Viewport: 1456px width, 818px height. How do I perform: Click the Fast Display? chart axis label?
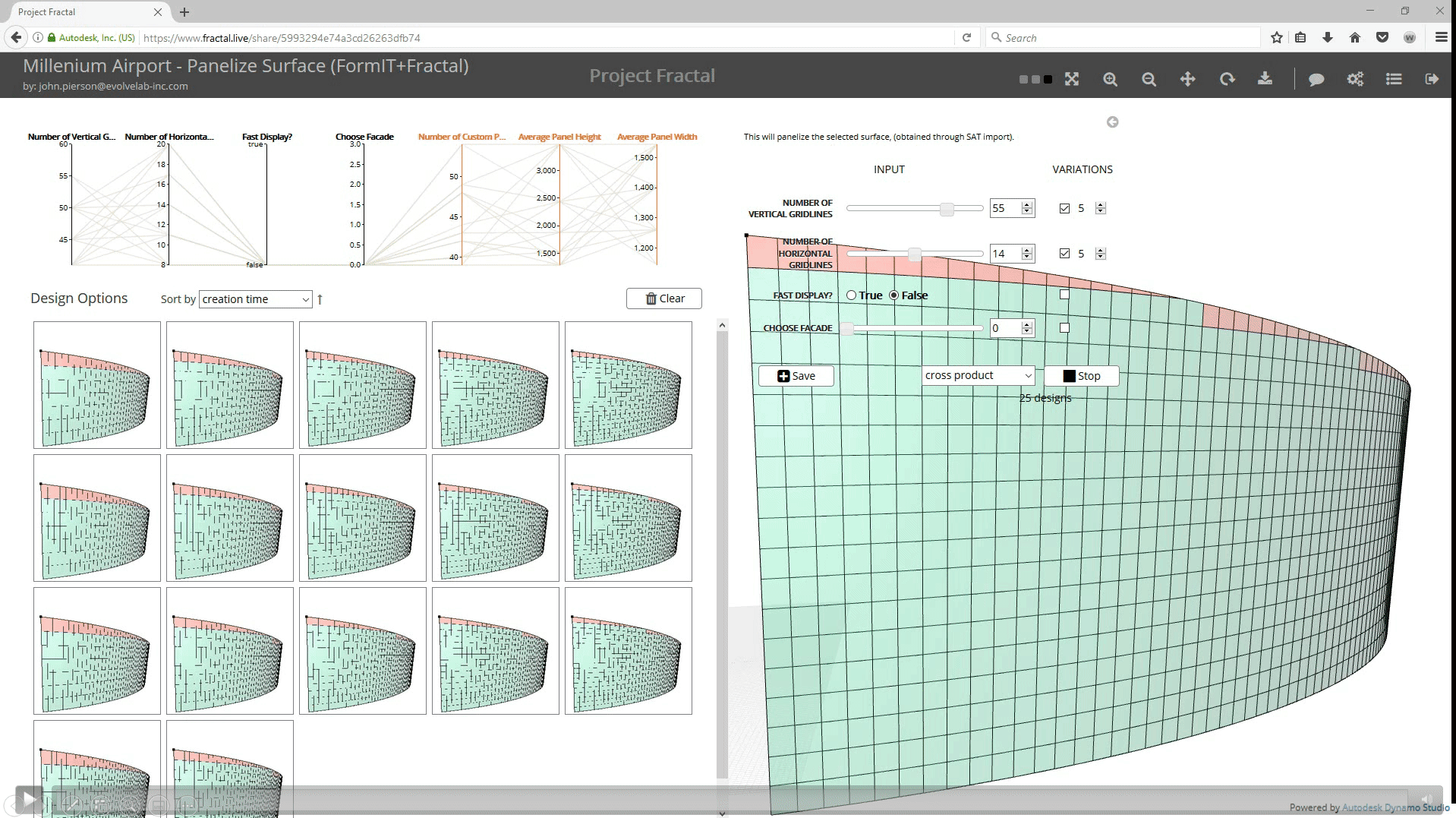click(266, 137)
